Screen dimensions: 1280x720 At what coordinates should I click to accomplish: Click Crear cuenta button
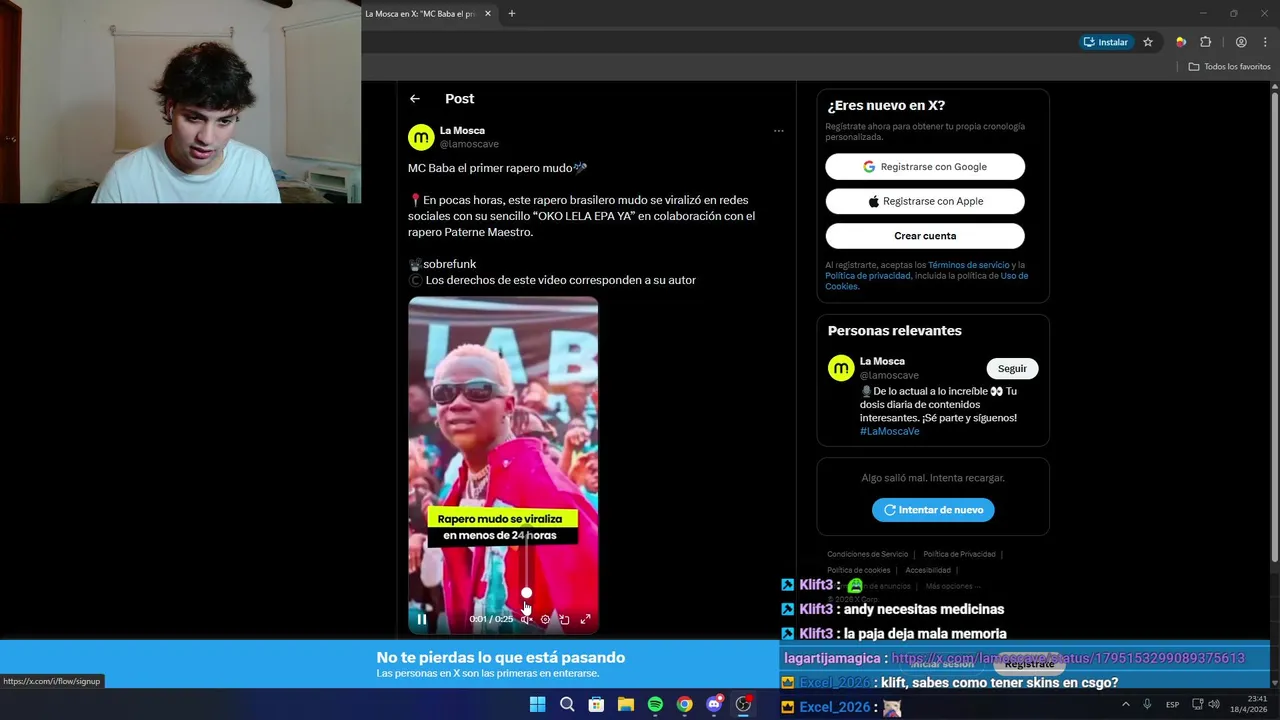click(x=925, y=236)
